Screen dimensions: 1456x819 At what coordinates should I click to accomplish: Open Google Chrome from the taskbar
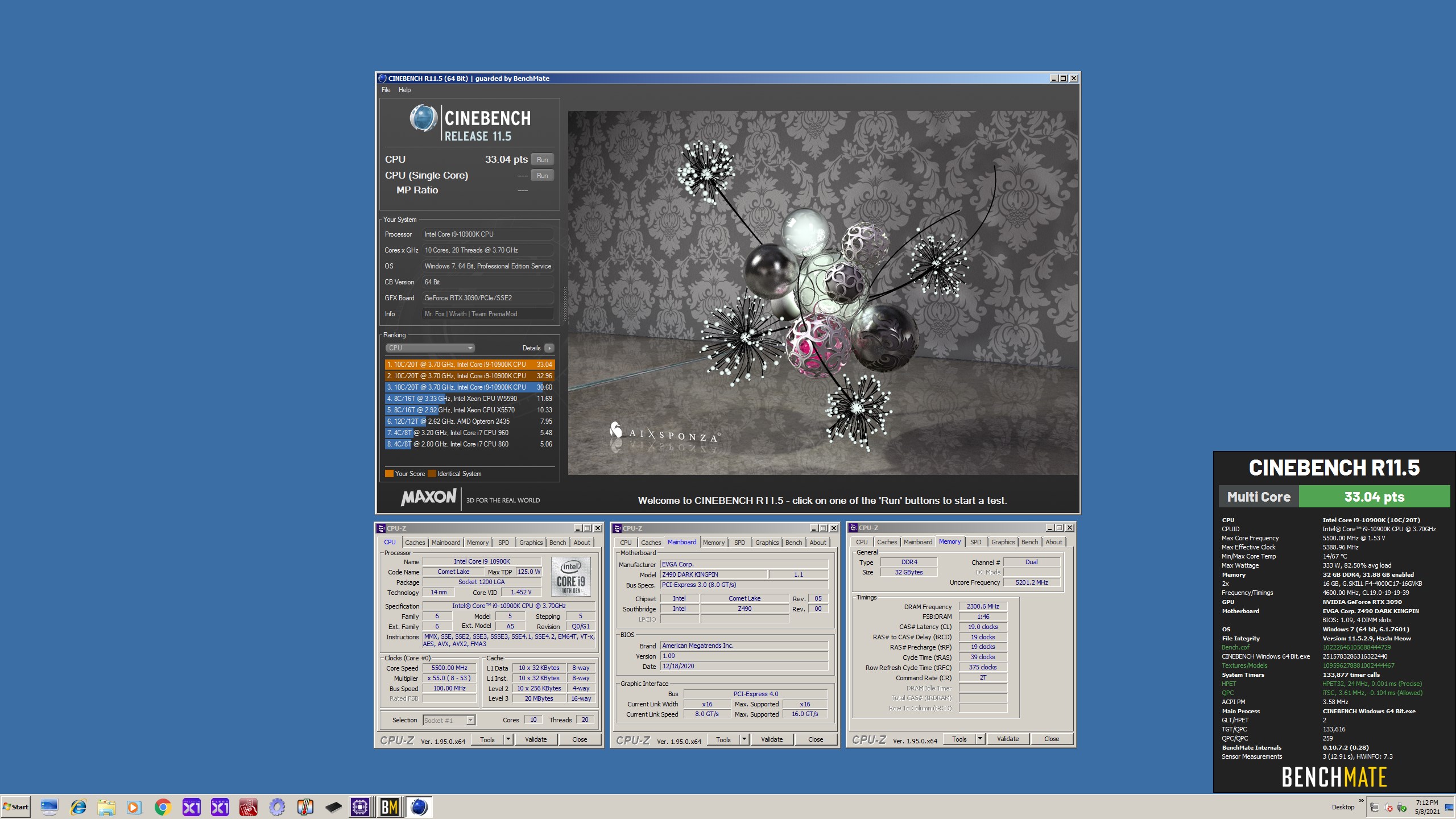point(163,806)
